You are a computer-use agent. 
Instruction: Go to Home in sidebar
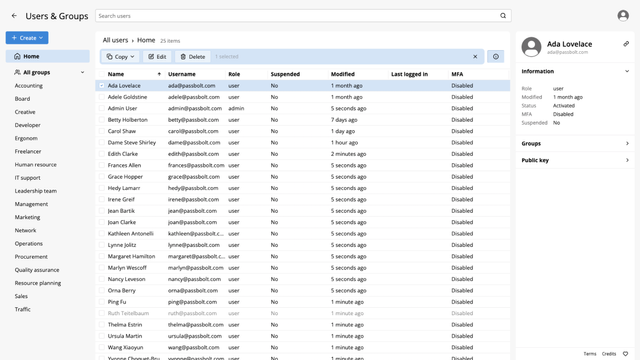point(48,56)
